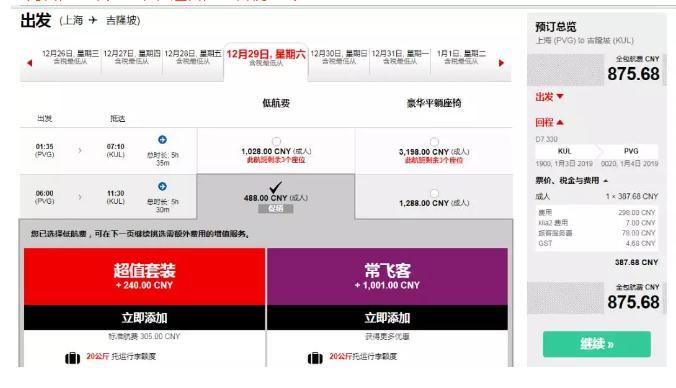Click the 促销 promo label
The image size is (676, 388).
click(x=275, y=209)
